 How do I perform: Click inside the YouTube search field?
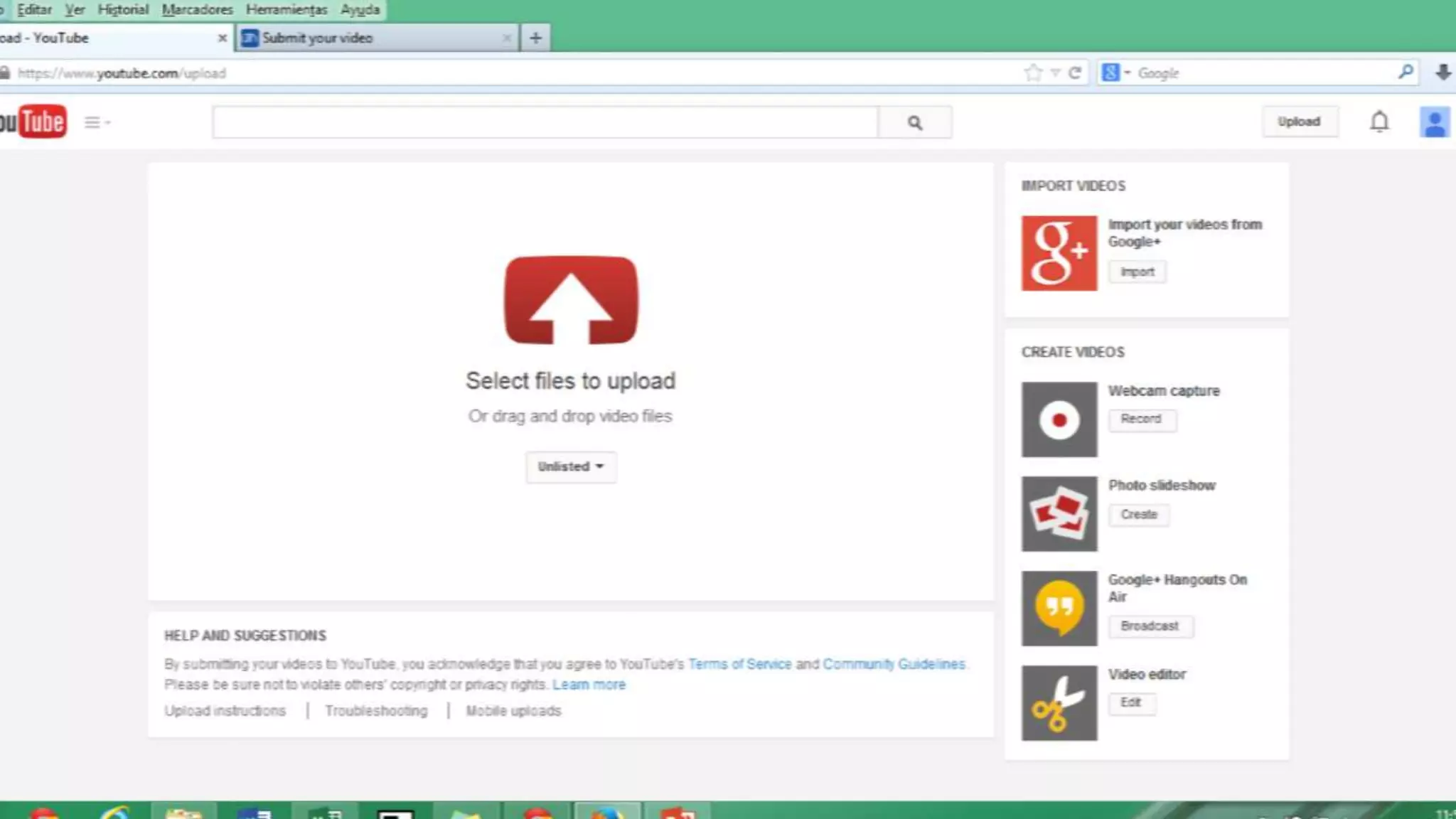pyautogui.click(x=545, y=123)
